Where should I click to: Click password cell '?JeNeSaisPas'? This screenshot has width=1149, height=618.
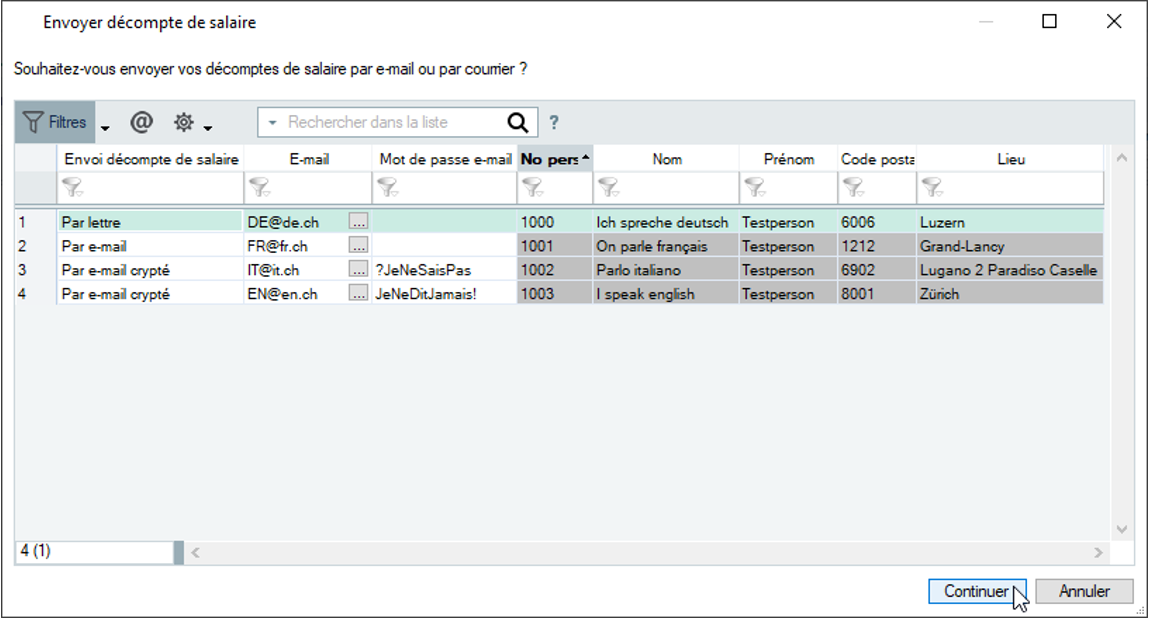click(444, 270)
